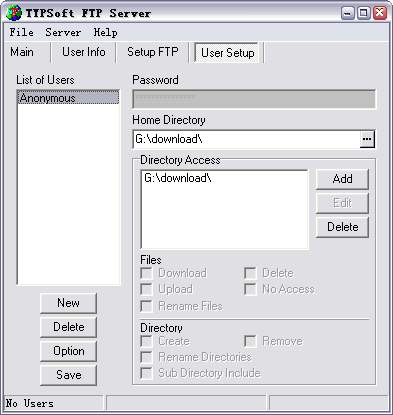
Task: Open the Server menu
Action: coord(63,32)
